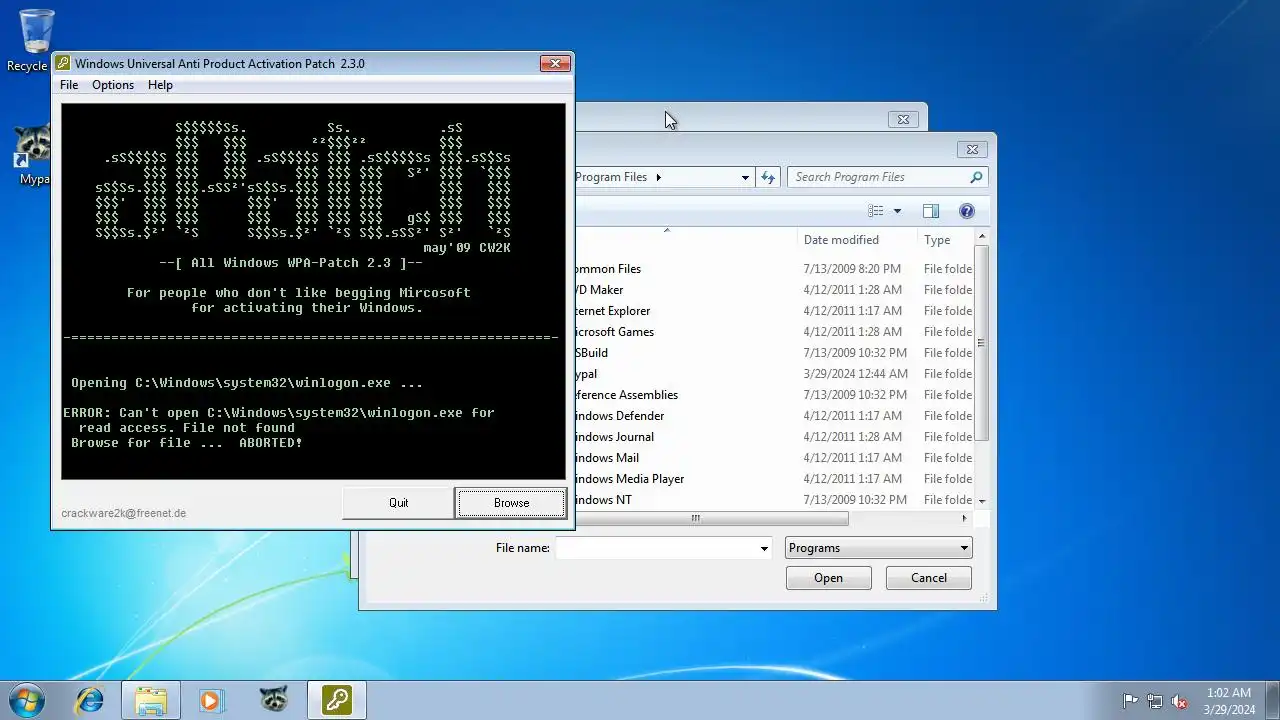Screen dimensions: 1280x720
Task: Click the Open button in file dialog
Action: pyautogui.click(x=828, y=578)
